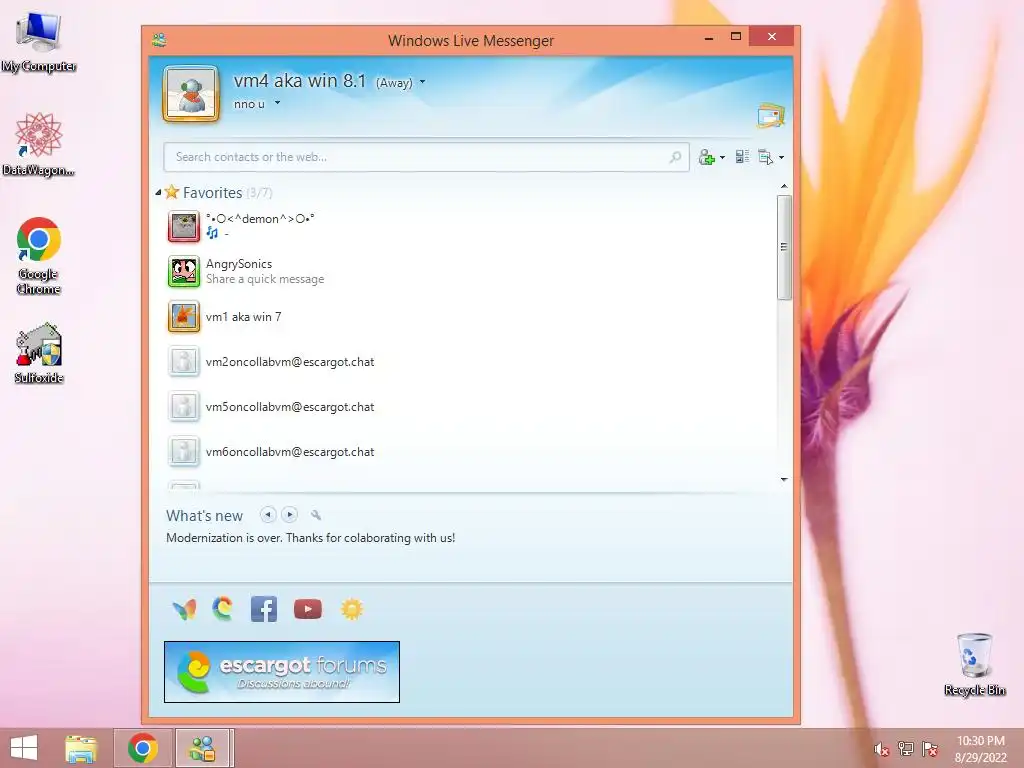
Task: Open the Facebook icon
Action: coord(264,609)
